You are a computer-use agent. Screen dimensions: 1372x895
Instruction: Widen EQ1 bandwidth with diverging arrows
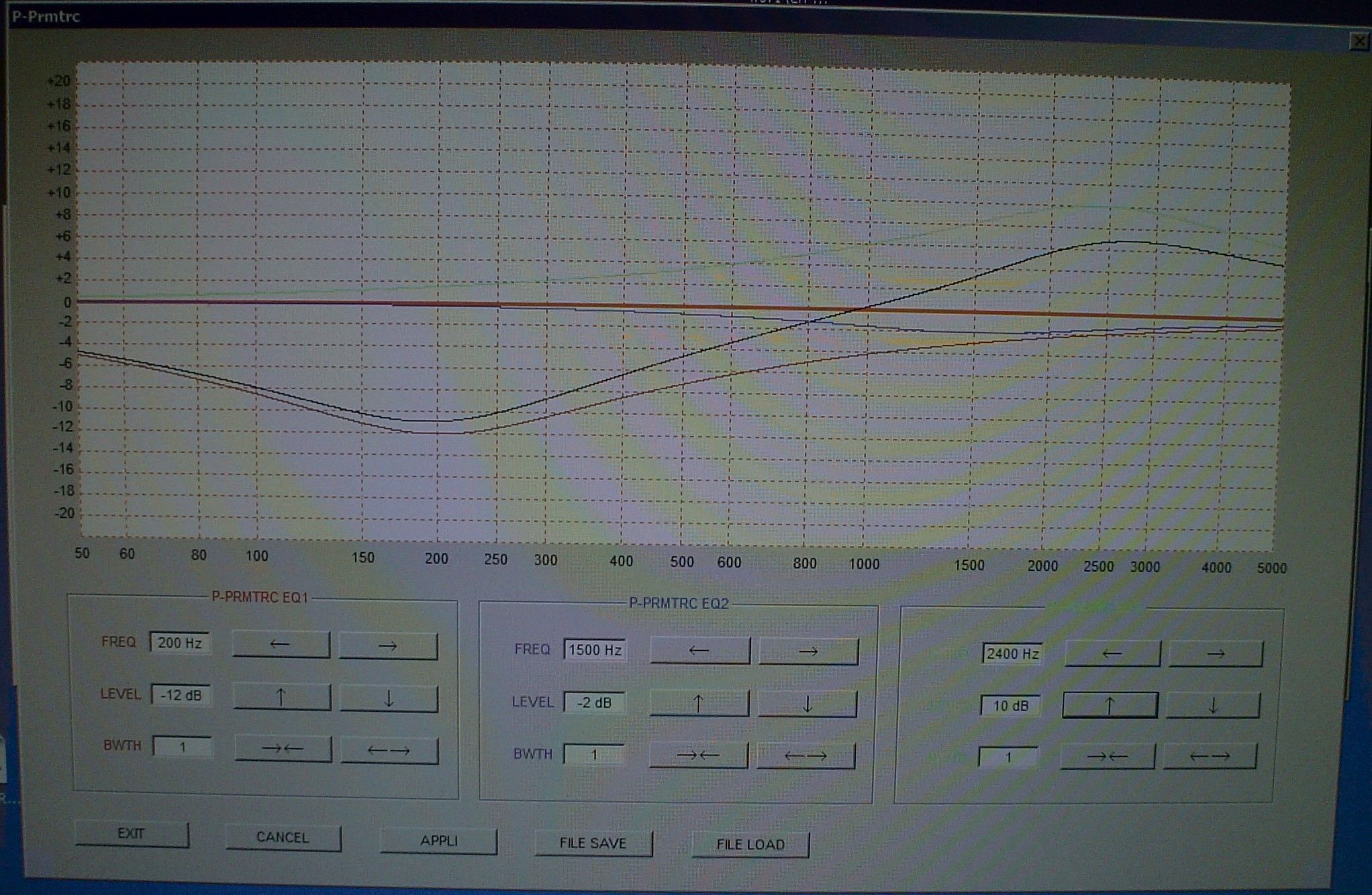point(389,750)
